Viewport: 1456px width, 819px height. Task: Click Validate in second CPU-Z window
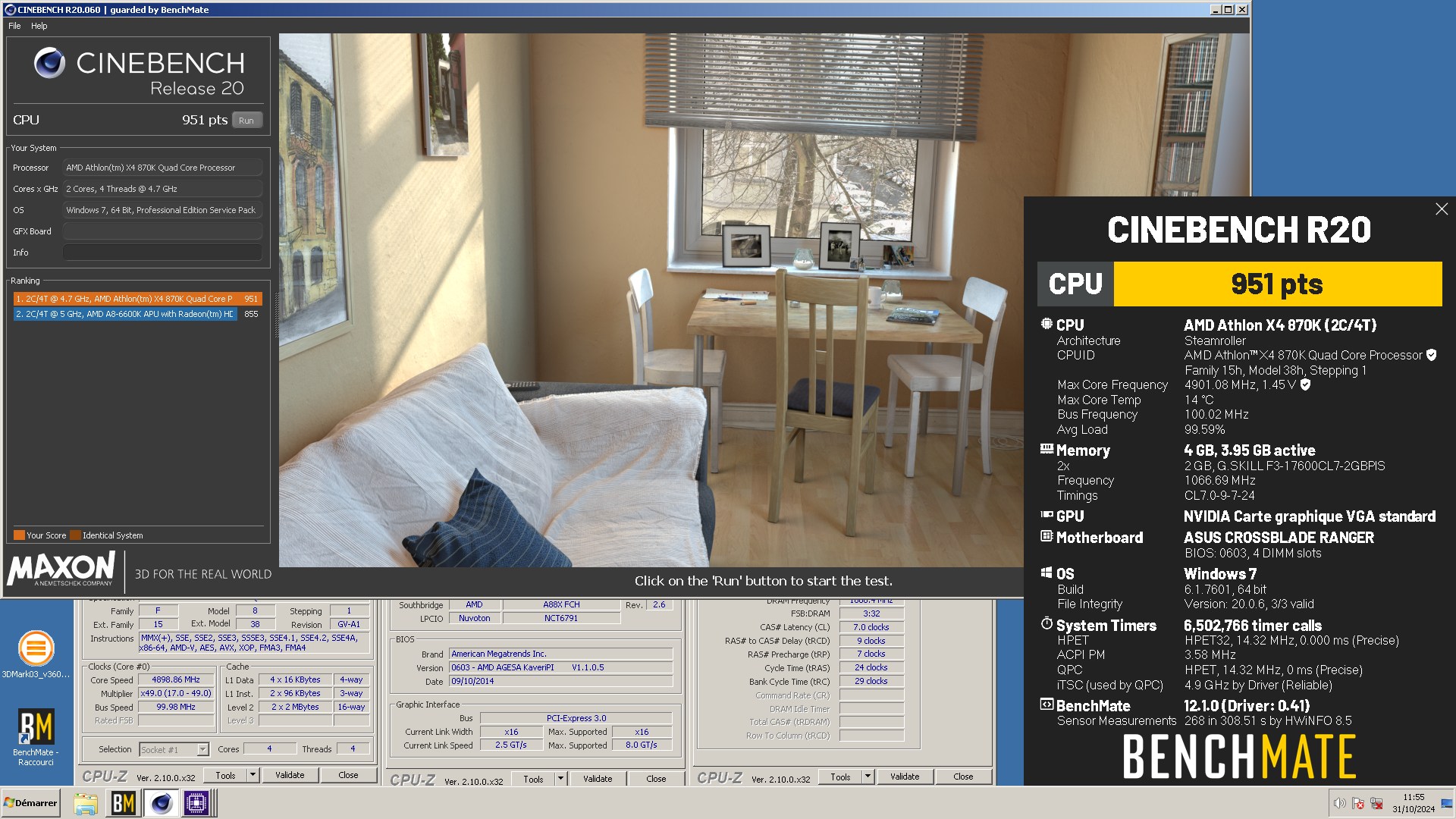[598, 779]
